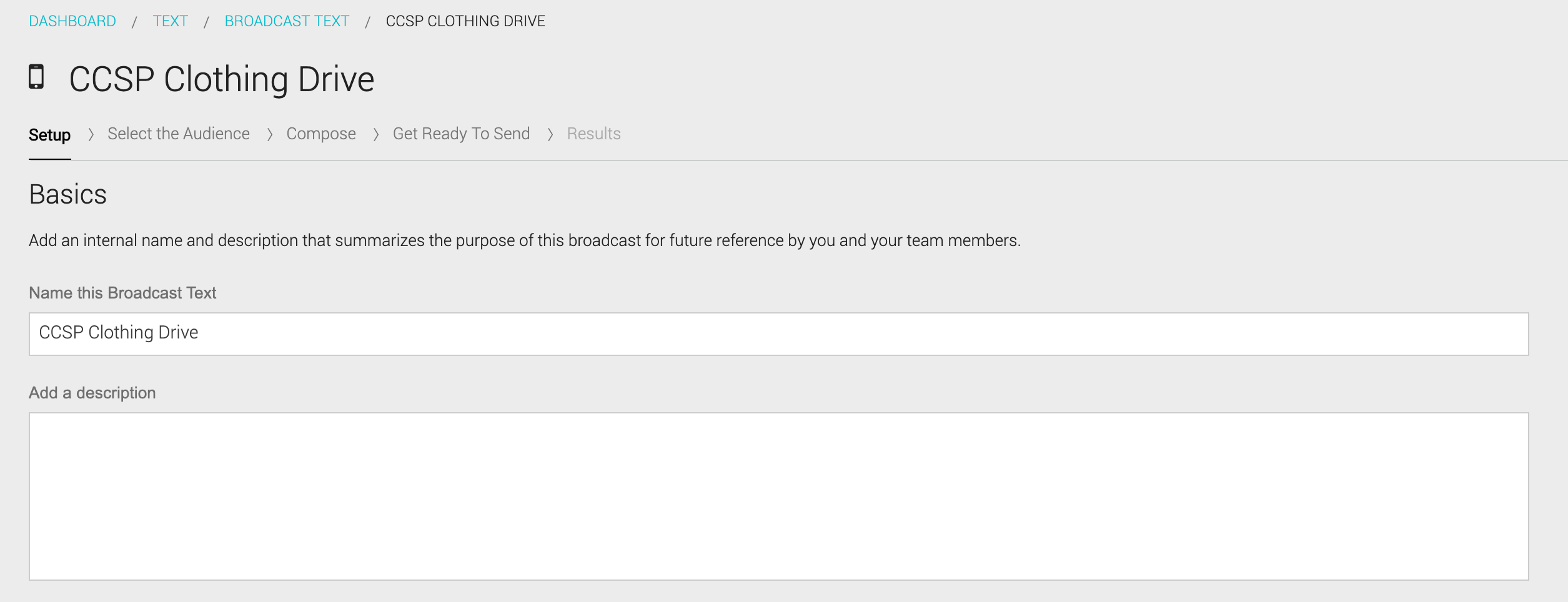Switch to Select the Audience step
The image size is (1568, 602).
[x=179, y=134]
